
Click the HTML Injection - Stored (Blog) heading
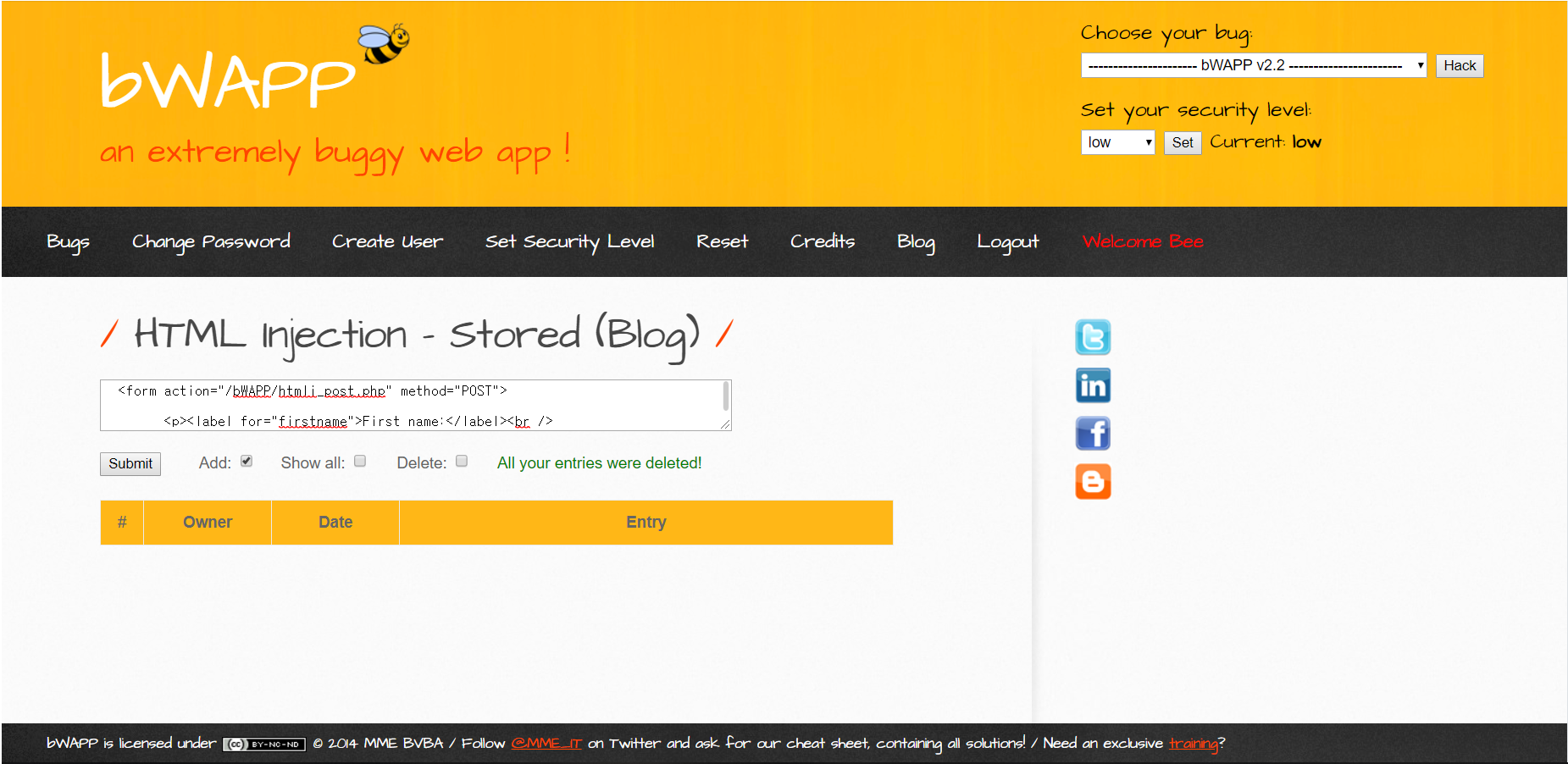coord(417,335)
